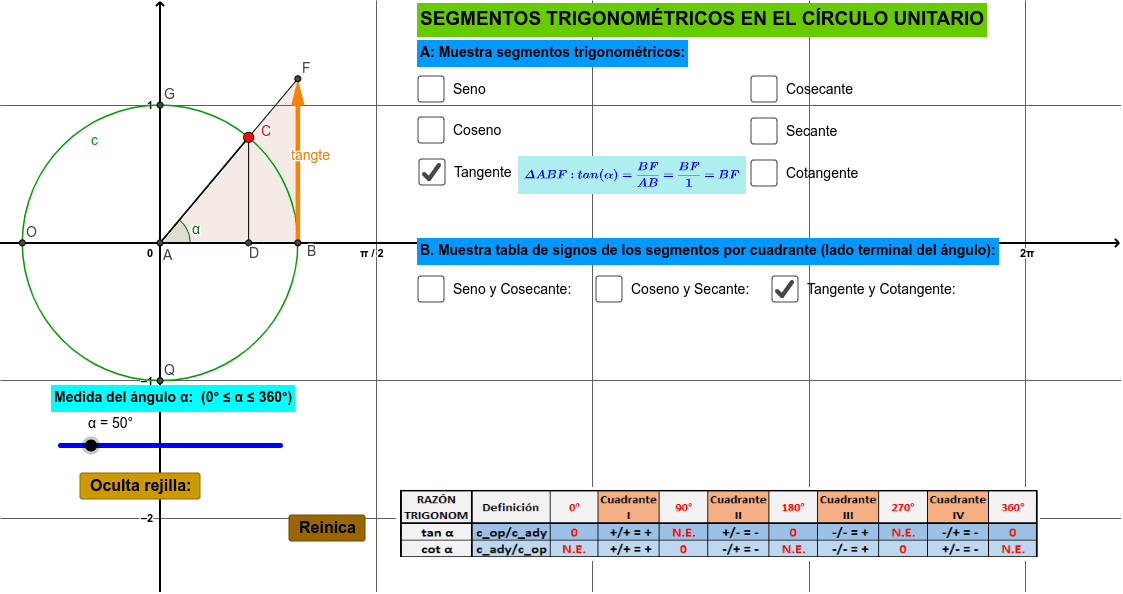Image resolution: width=1123 pixels, height=594 pixels.
Task: Click the tan α row in the signs table
Action: [440, 532]
